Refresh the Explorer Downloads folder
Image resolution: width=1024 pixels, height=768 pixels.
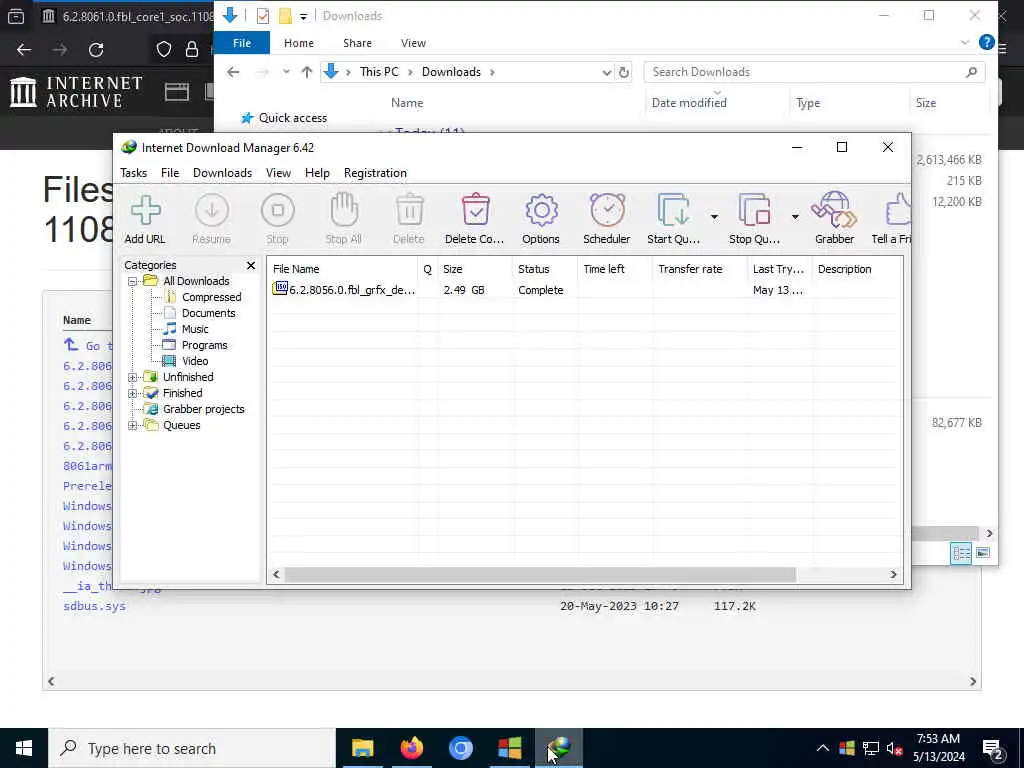pos(624,72)
